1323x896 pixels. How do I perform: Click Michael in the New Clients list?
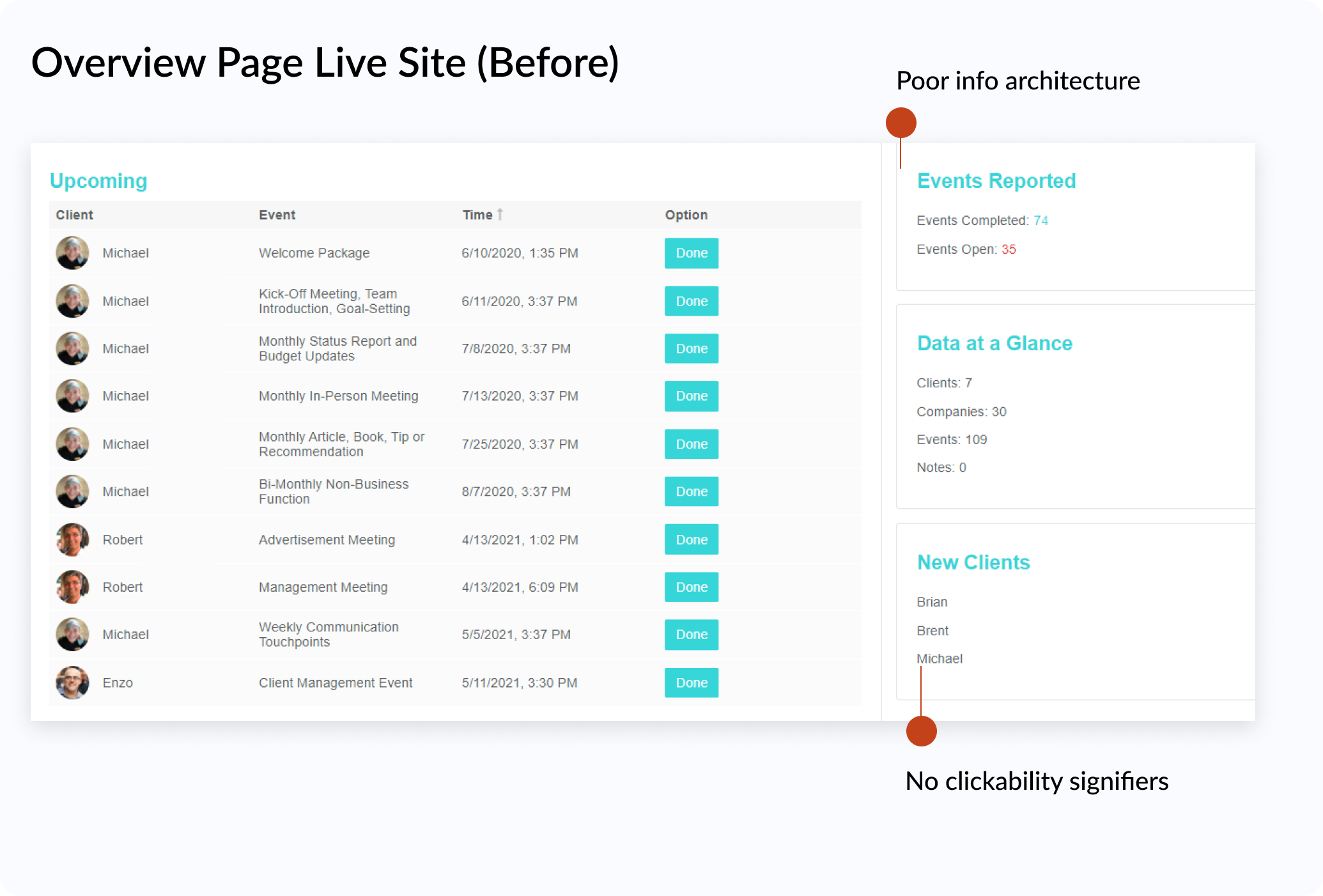tap(939, 659)
